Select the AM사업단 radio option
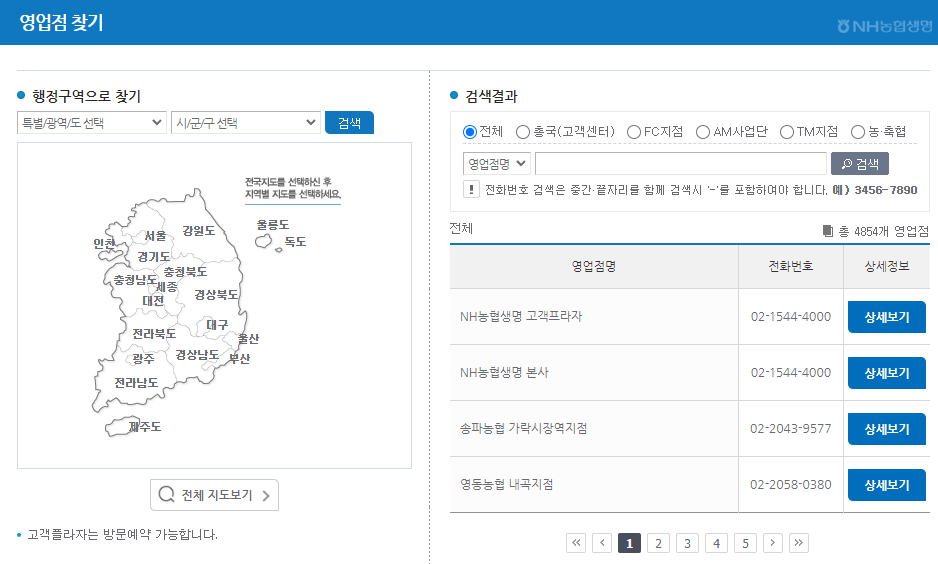Screen dimensions: 938x564 coord(703,132)
